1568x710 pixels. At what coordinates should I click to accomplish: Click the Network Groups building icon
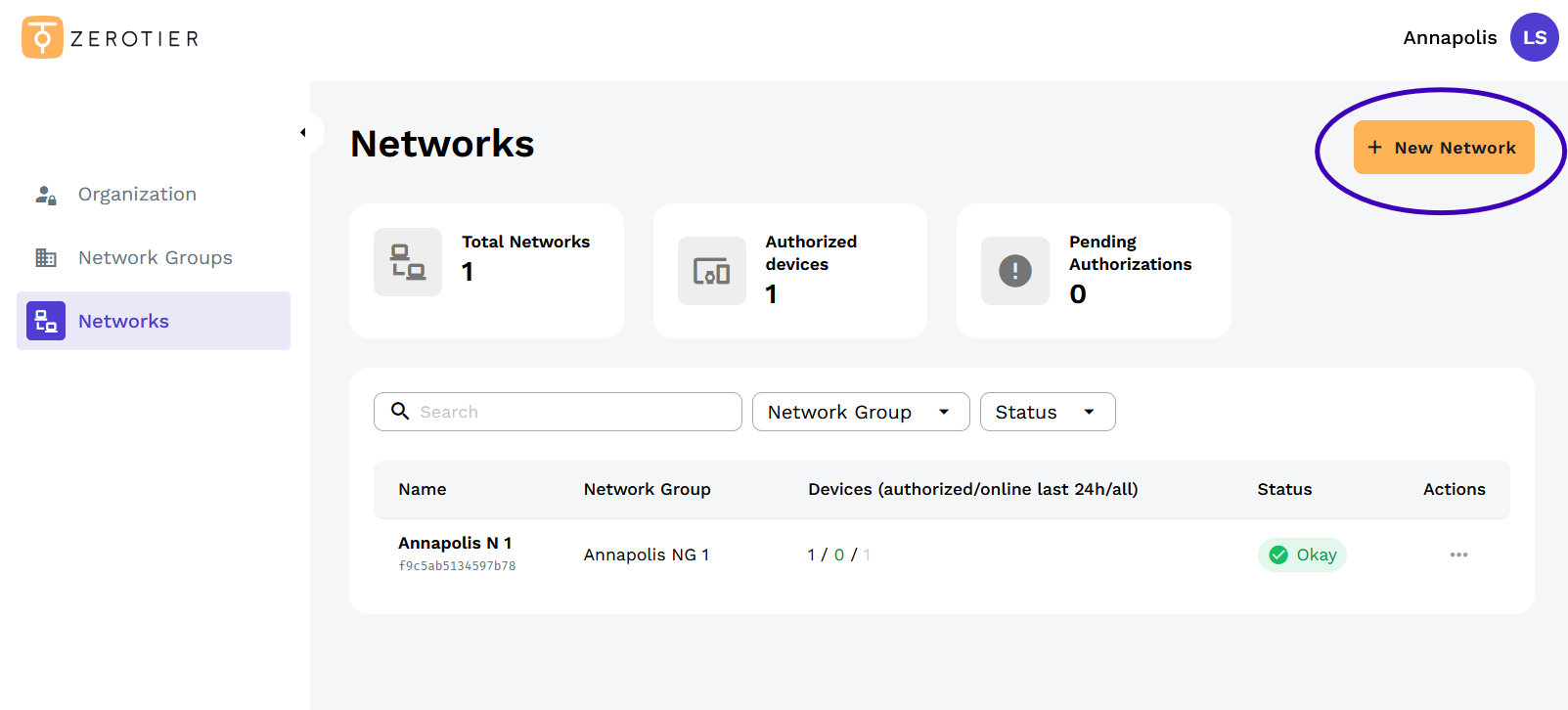46,257
